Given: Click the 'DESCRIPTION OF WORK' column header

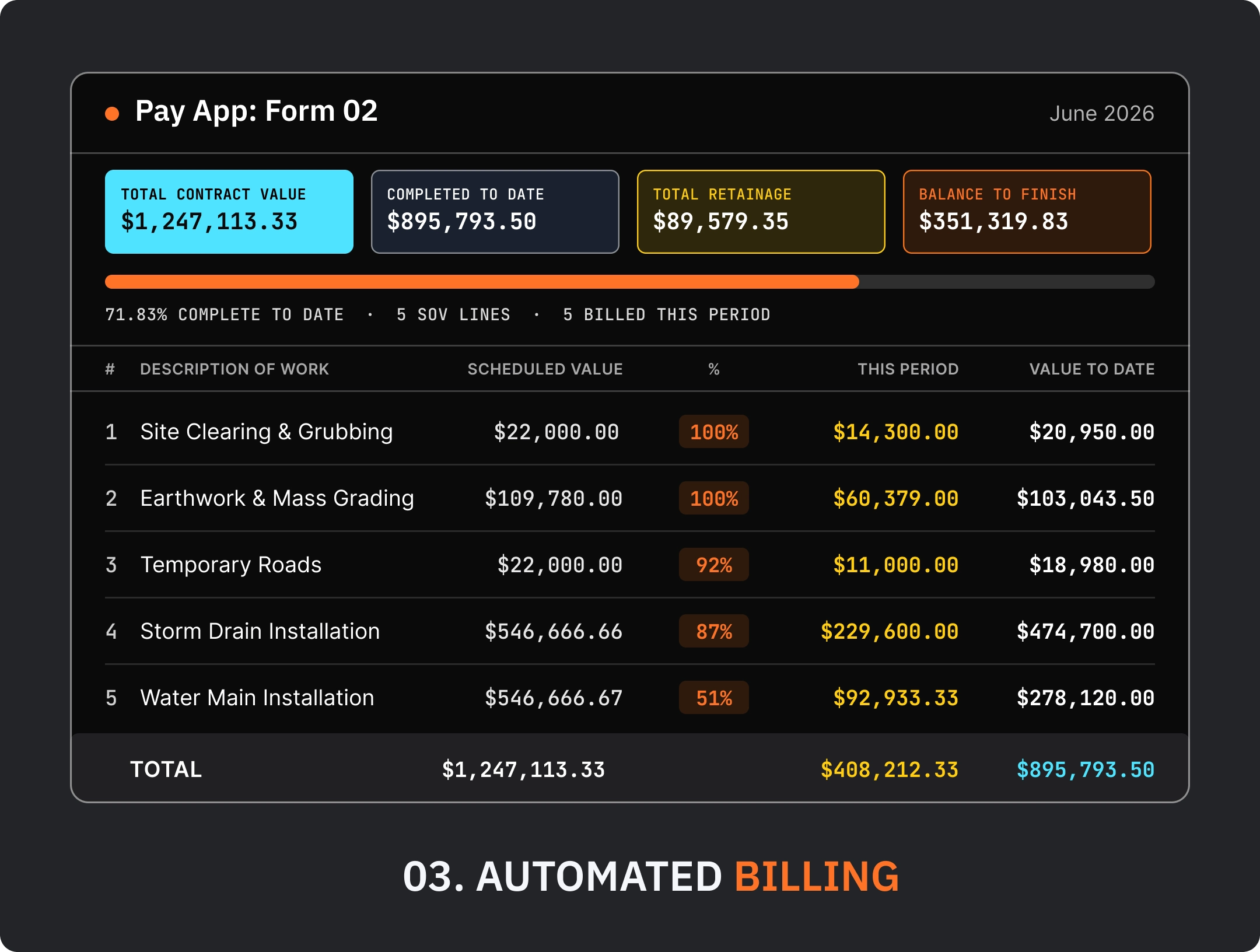Looking at the screenshot, I should [235, 369].
